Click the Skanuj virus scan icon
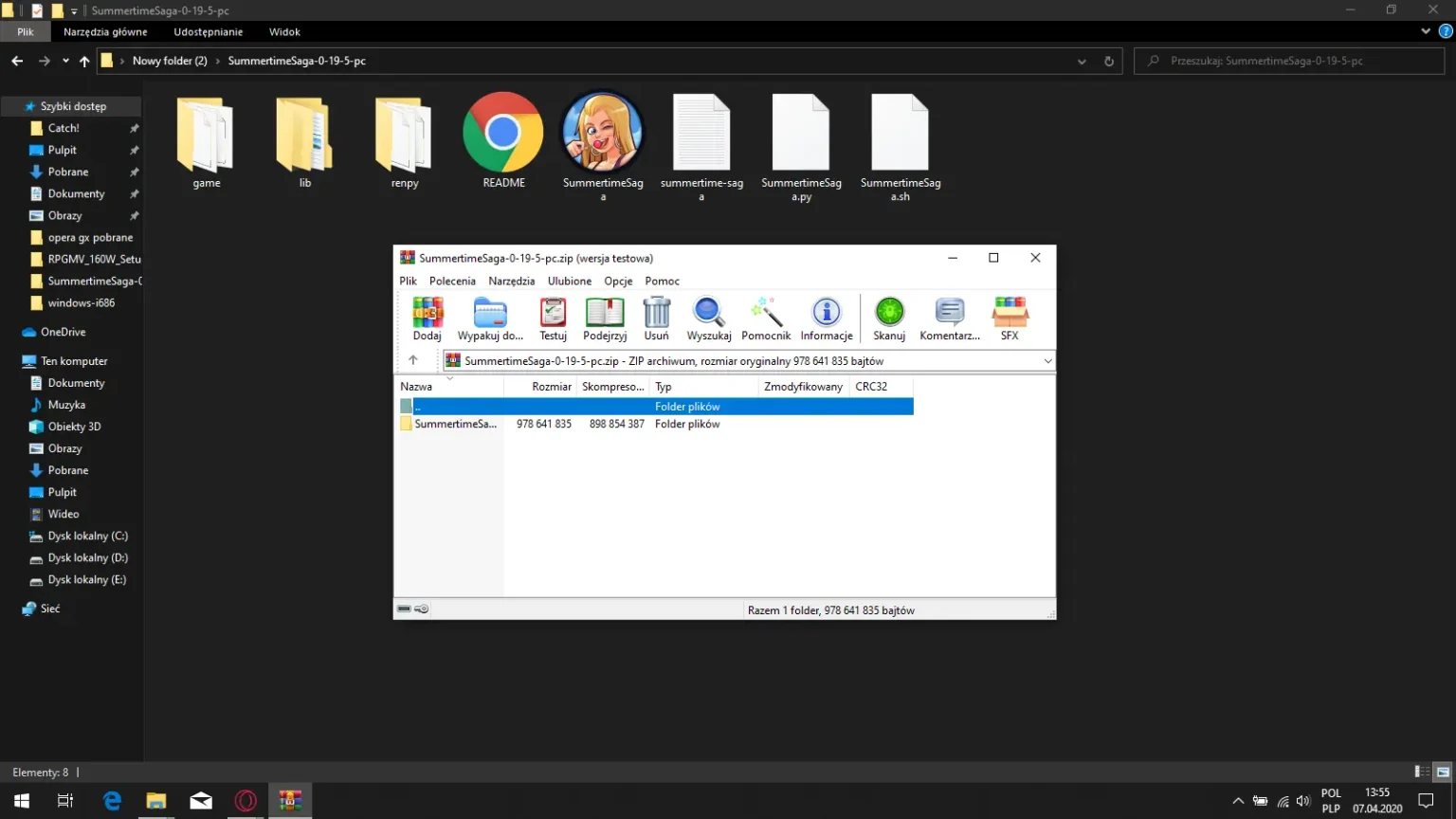The width and height of the screenshot is (1456, 819). [889, 318]
